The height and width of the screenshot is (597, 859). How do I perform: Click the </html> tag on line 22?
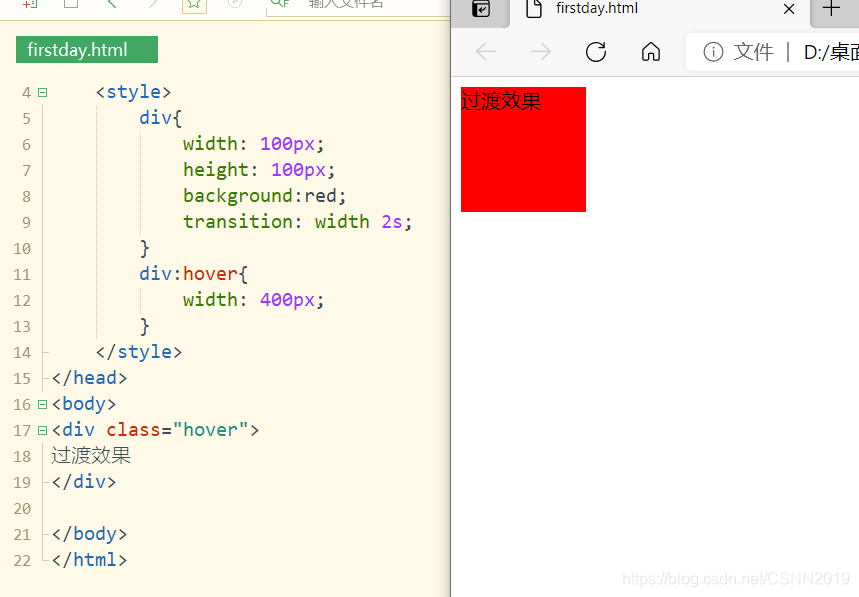[x=89, y=560]
